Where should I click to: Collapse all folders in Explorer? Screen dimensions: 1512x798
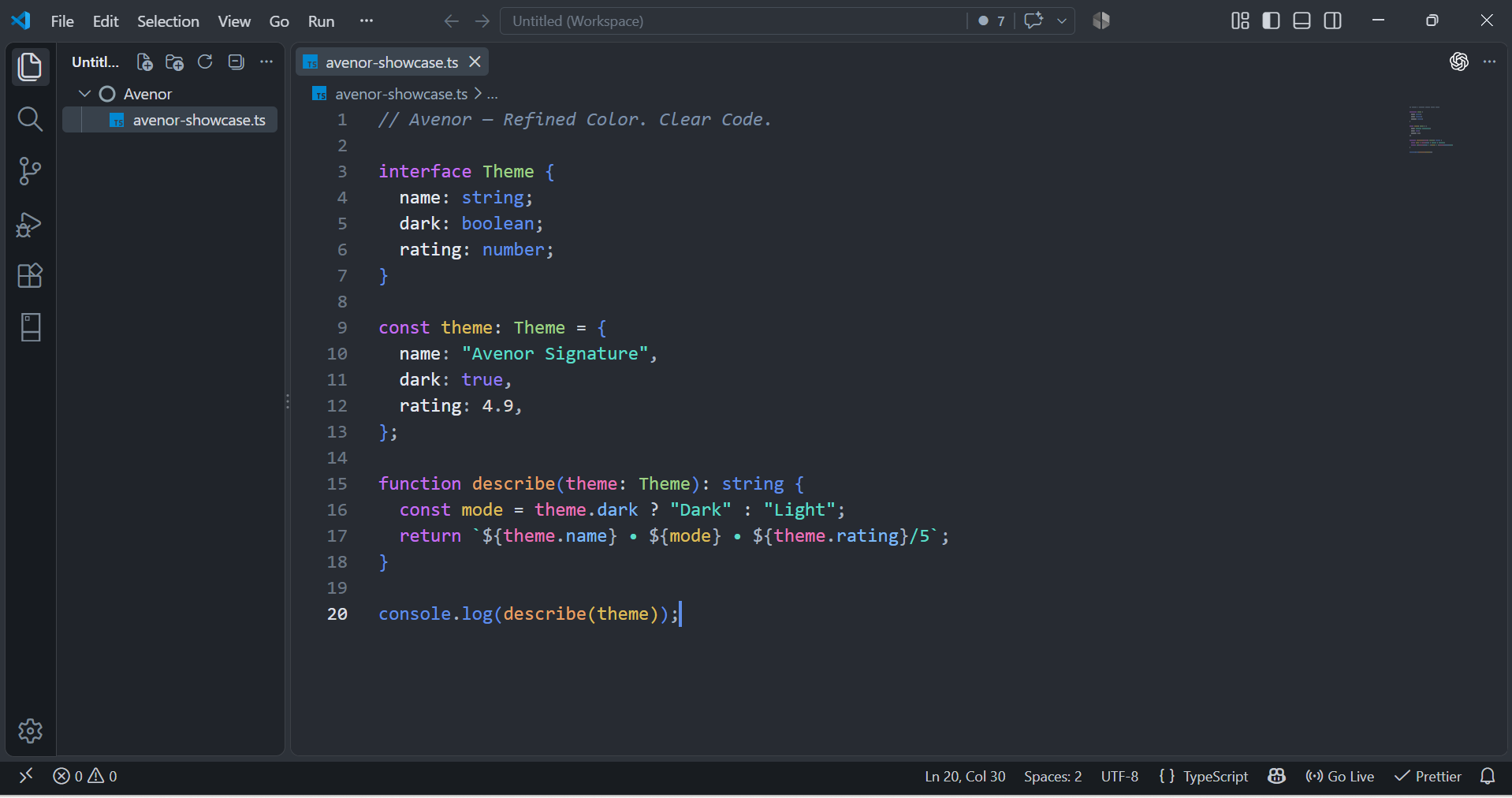click(x=236, y=62)
